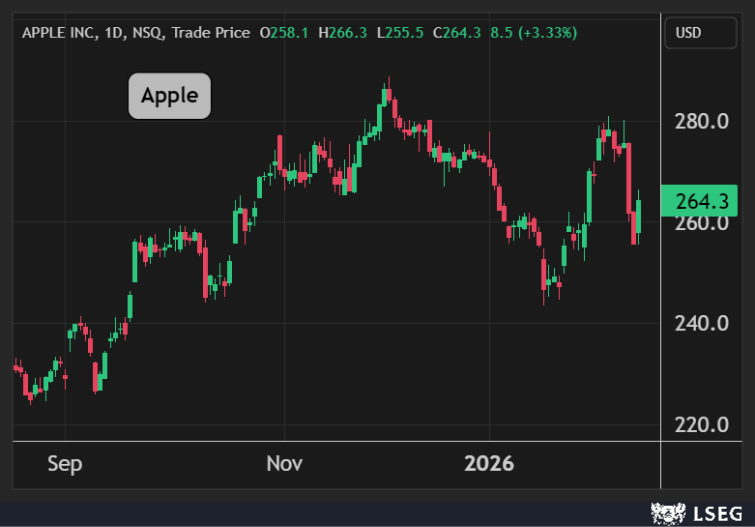Click the latest green candle on chart
The width and height of the screenshot is (755, 527).
click(x=638, y=216)
